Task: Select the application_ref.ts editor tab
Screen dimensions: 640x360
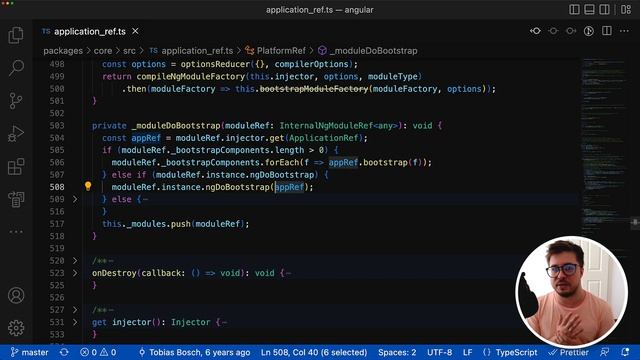Action: [x=91, y=31]
